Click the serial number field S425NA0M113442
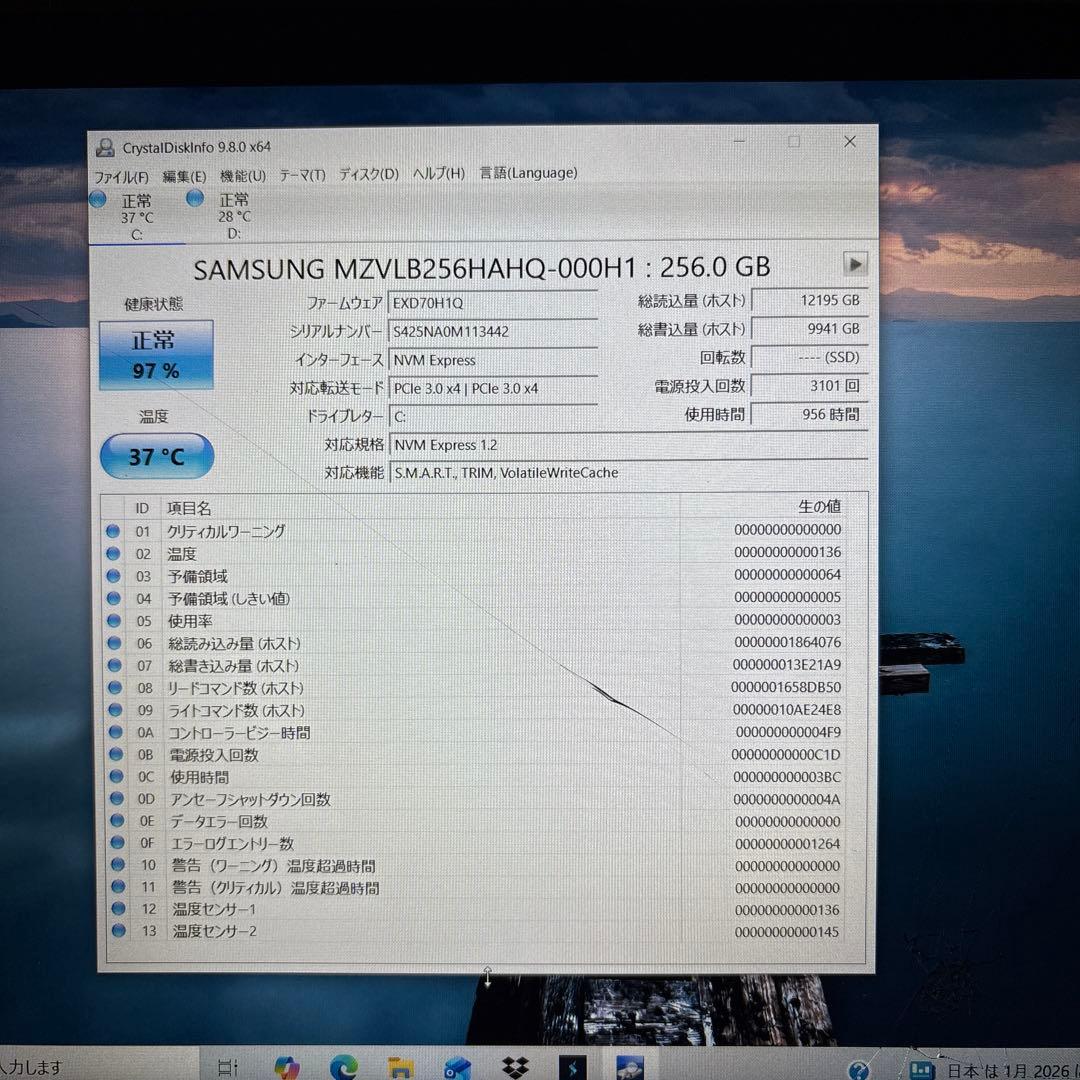 492,331
